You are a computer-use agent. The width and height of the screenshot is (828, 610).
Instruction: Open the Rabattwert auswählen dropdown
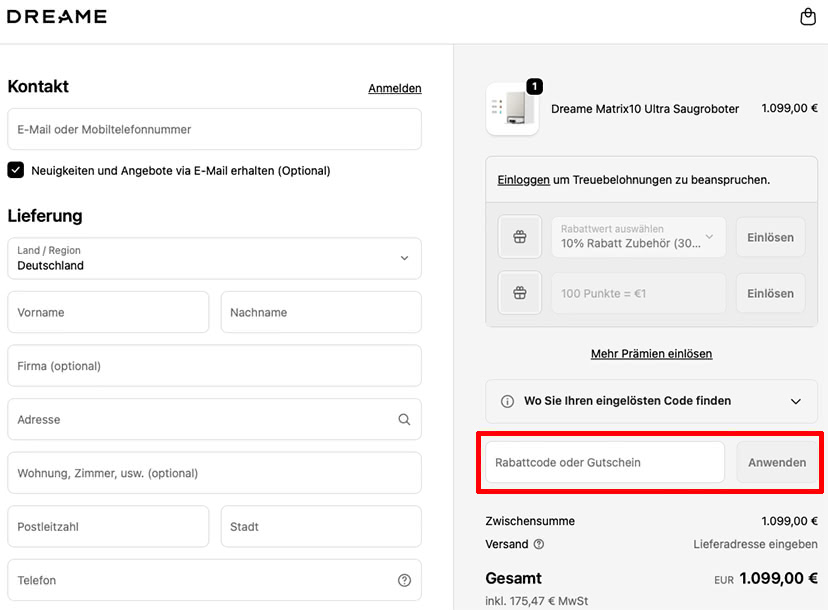(x=638, y=237)
